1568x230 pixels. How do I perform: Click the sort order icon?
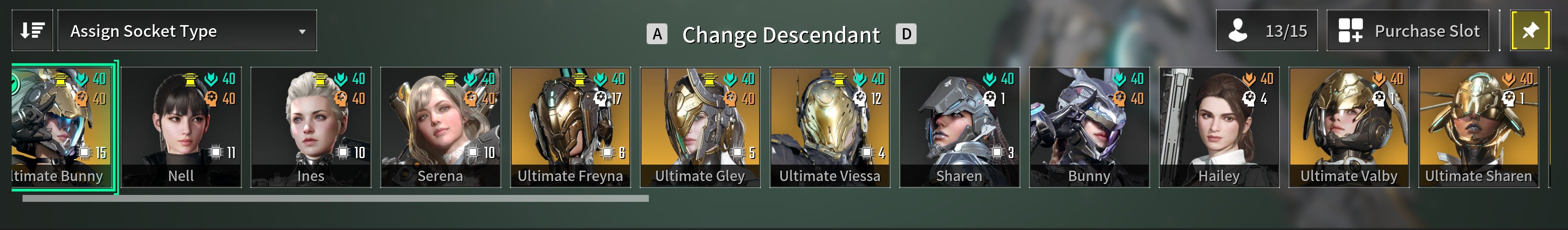[x=32, y=30]
